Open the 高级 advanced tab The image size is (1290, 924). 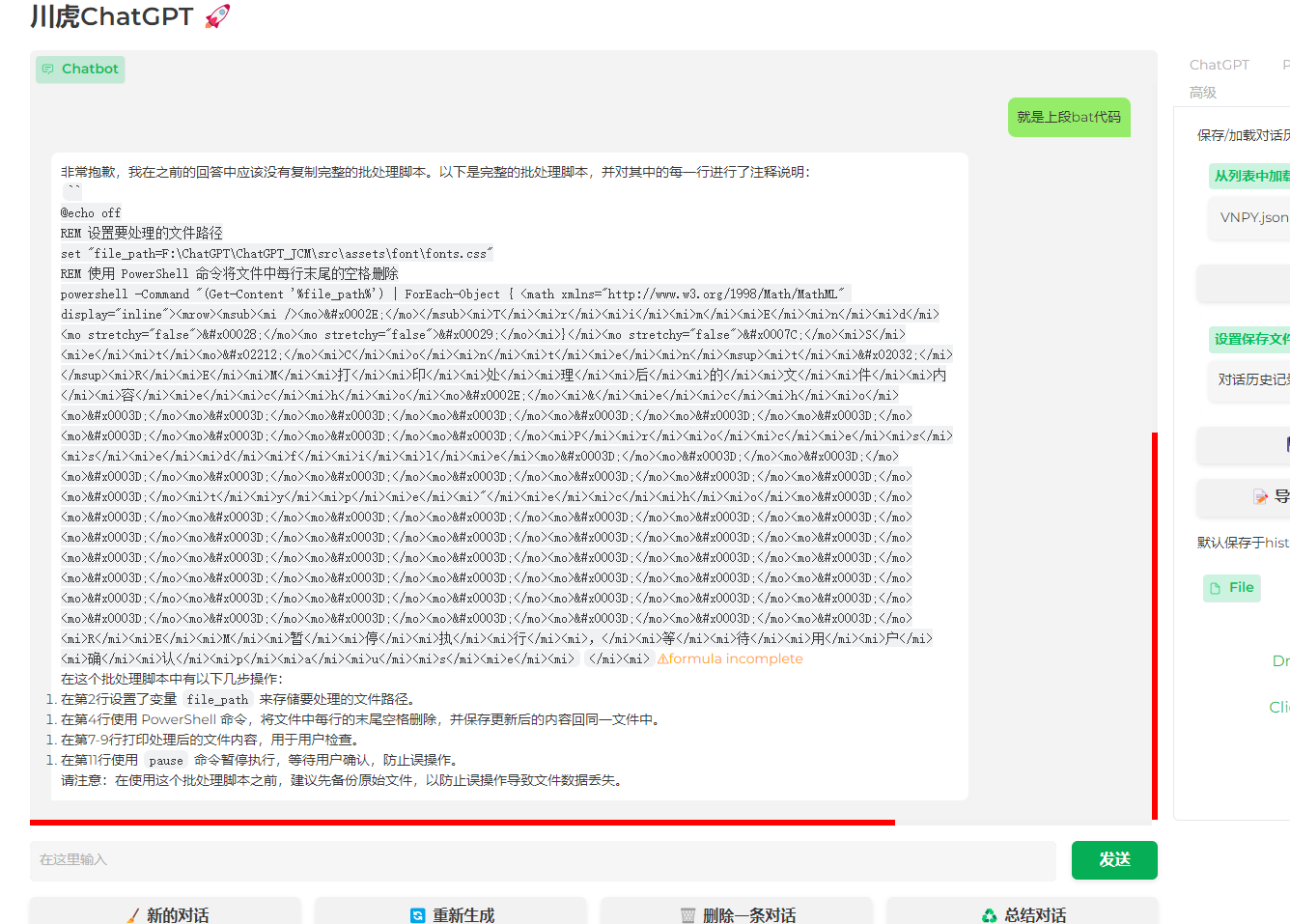(x=1203, y=93)
